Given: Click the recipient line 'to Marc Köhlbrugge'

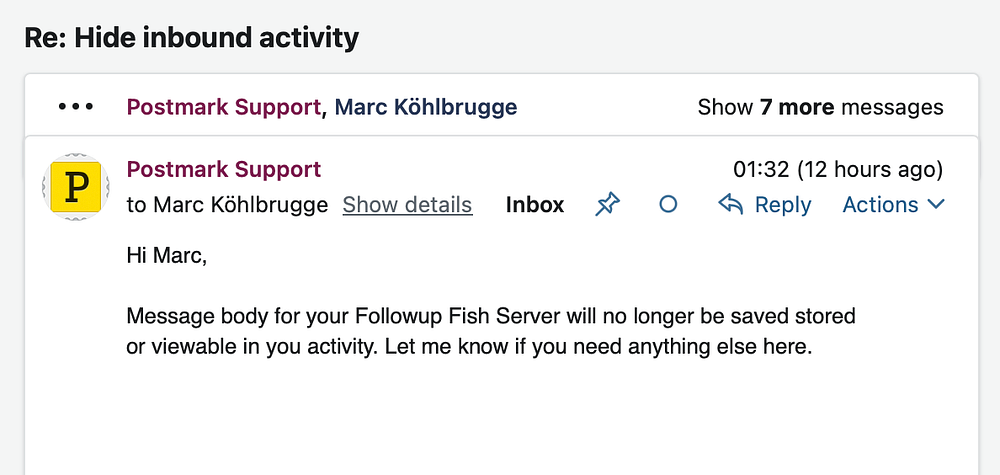Looking at the screenshot, I should click(x=227, y=205).
